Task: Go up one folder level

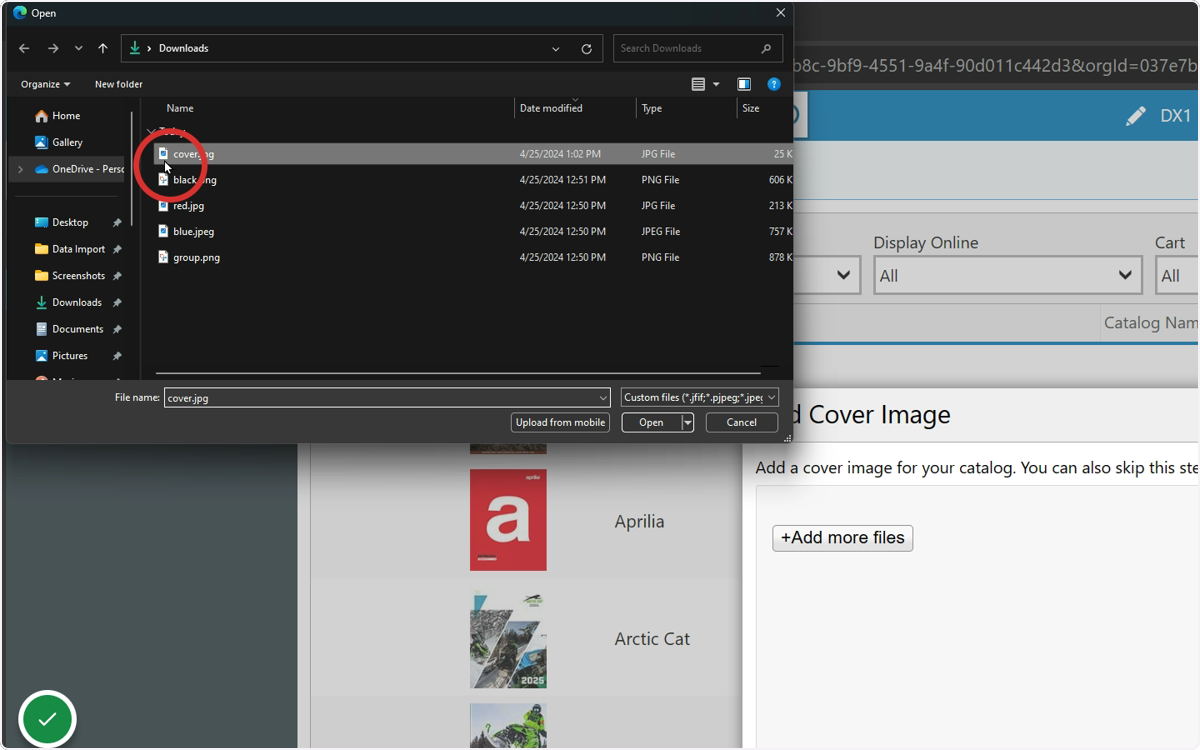Action: tap(103, 48)
